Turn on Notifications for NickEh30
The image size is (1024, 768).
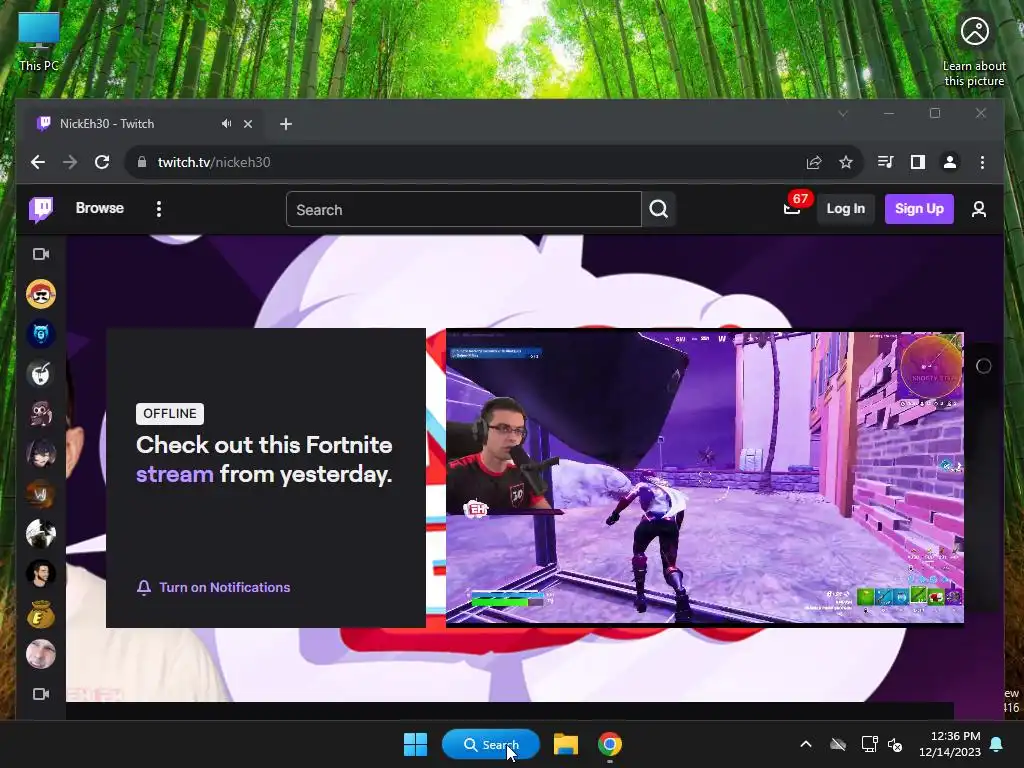click(214, 587)
